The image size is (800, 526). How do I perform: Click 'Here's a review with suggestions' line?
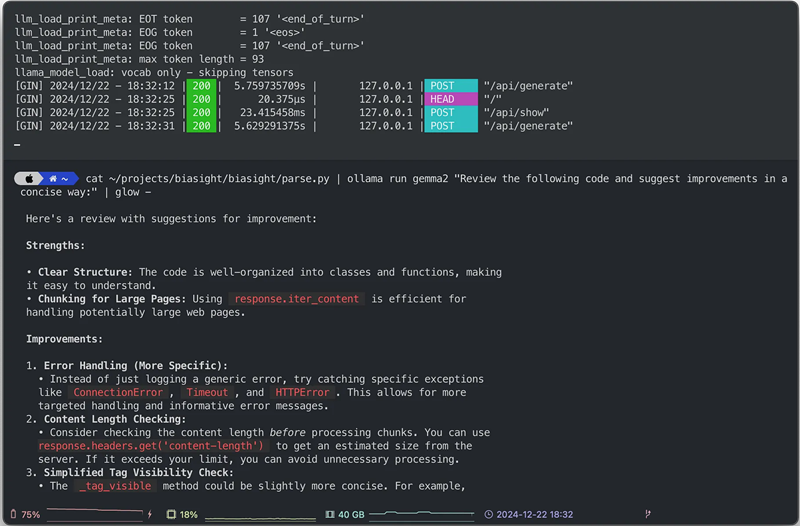point(171,219)
